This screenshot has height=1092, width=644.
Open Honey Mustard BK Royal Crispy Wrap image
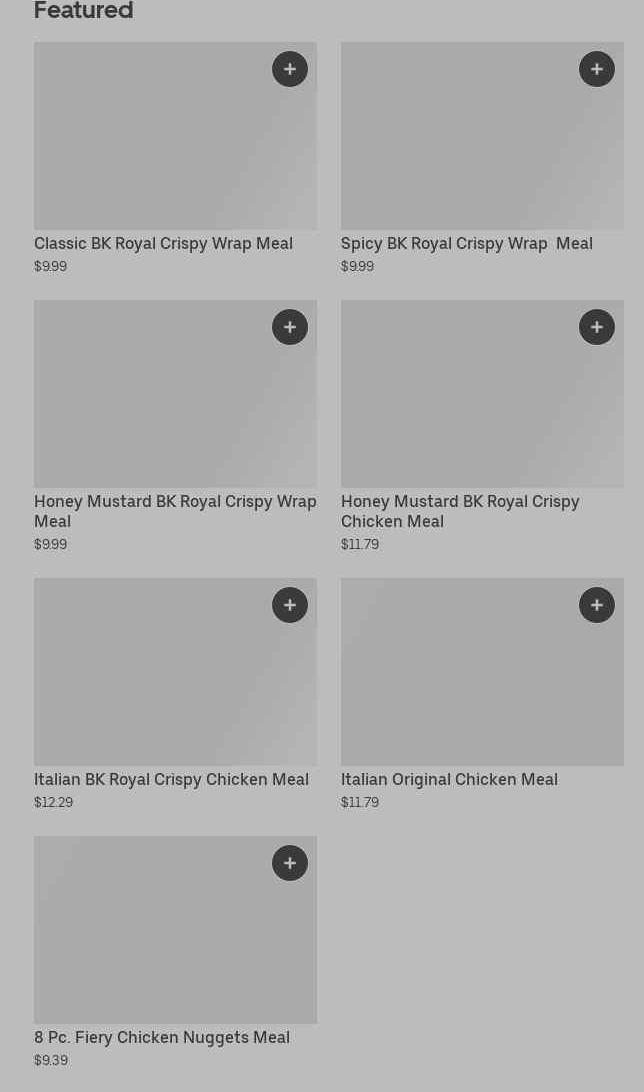click(175, 394)
